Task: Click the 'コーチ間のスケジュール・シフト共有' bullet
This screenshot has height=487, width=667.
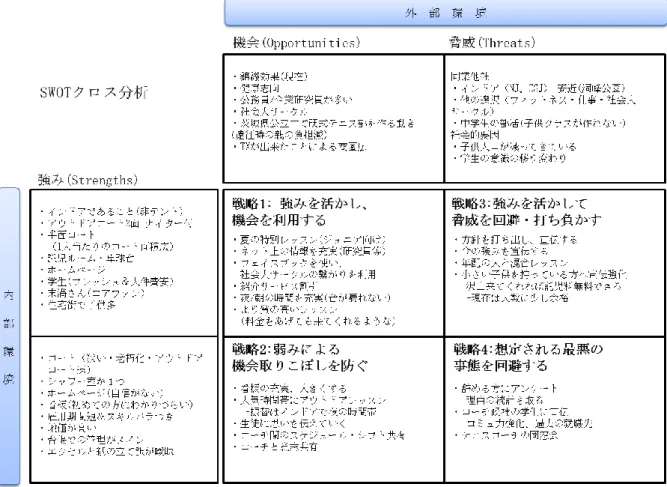Action: pyautogui.click(x=319, y=435)
